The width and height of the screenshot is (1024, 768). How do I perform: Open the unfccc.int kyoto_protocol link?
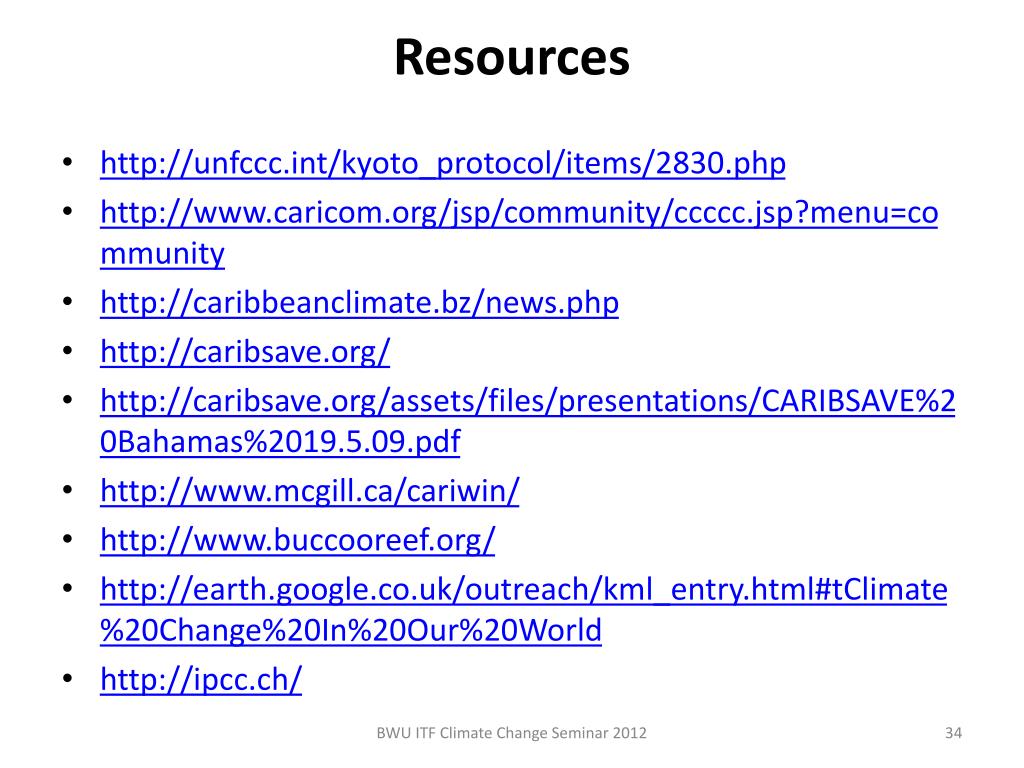443,163
